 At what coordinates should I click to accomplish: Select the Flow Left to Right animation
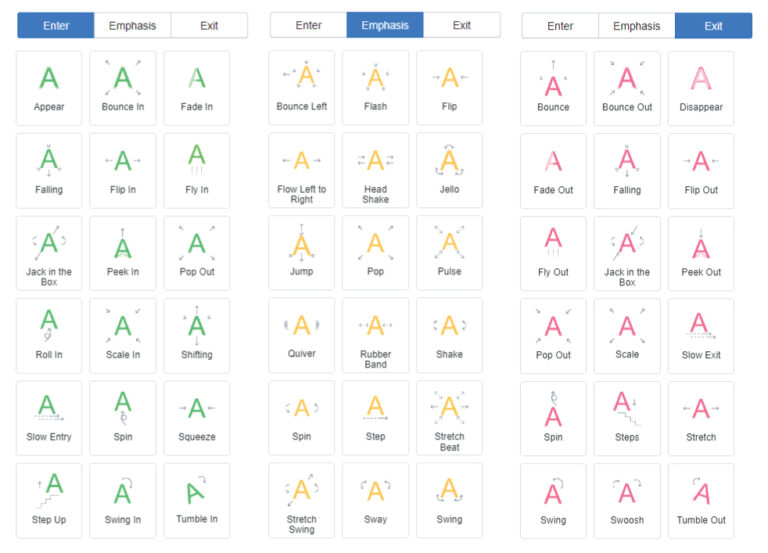click(x=301, y=170)
